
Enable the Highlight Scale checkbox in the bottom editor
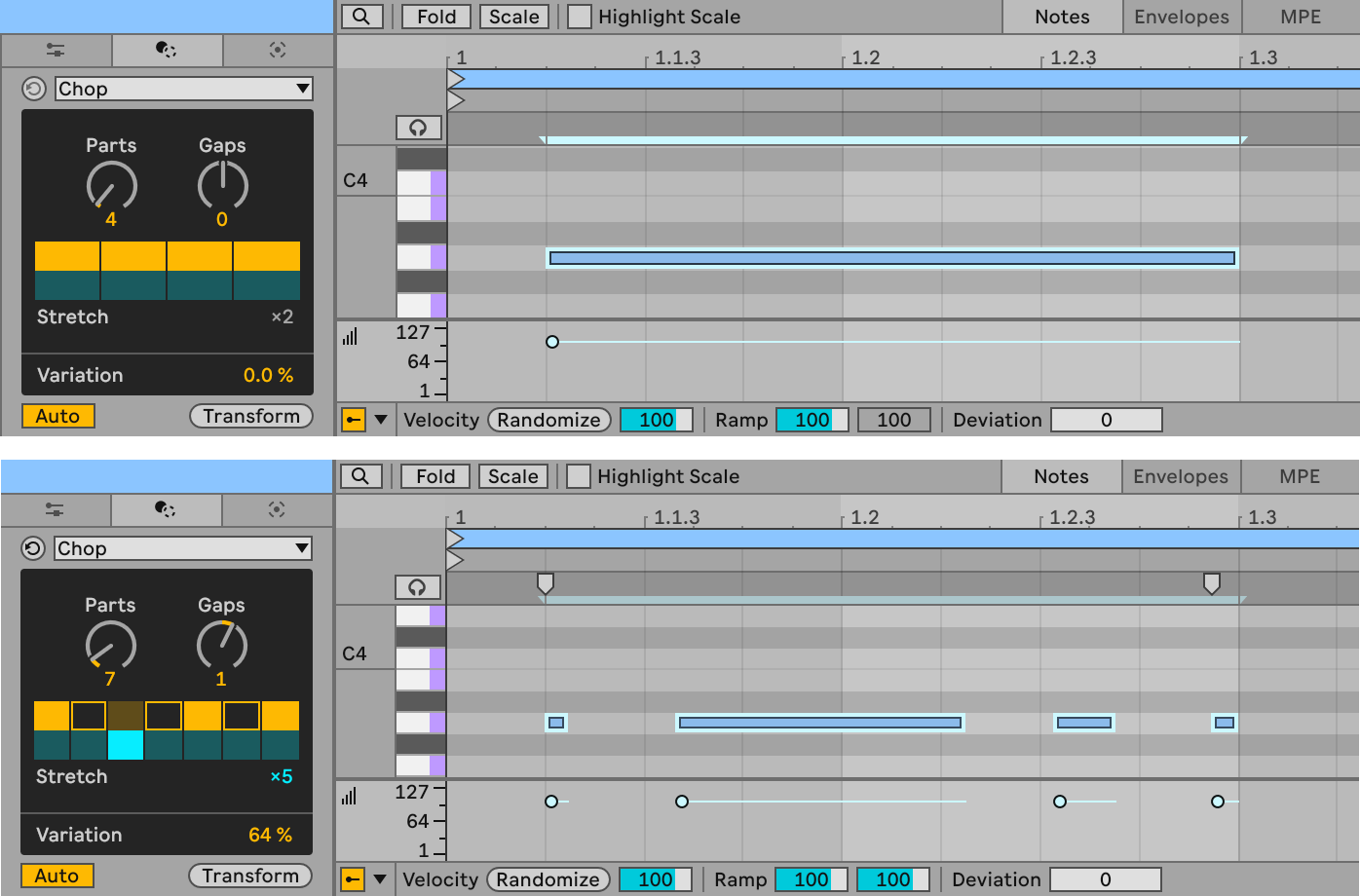(579, 476)
